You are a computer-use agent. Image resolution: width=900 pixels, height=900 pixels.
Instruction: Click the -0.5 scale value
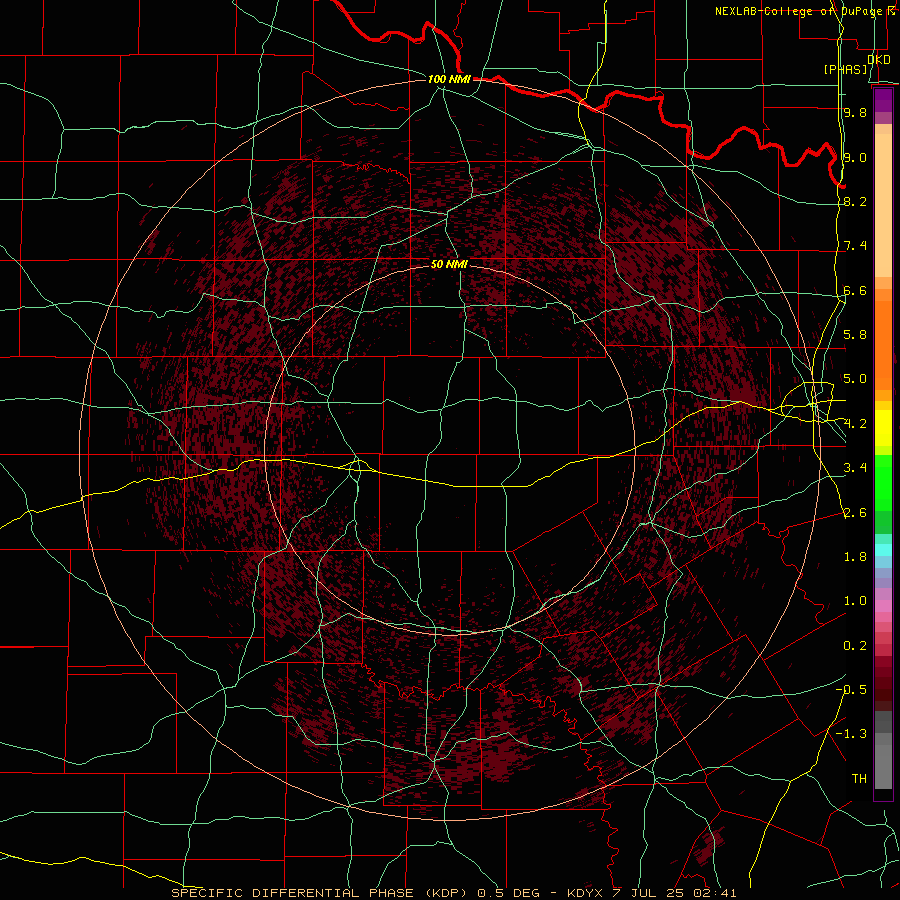pos(851,690)
